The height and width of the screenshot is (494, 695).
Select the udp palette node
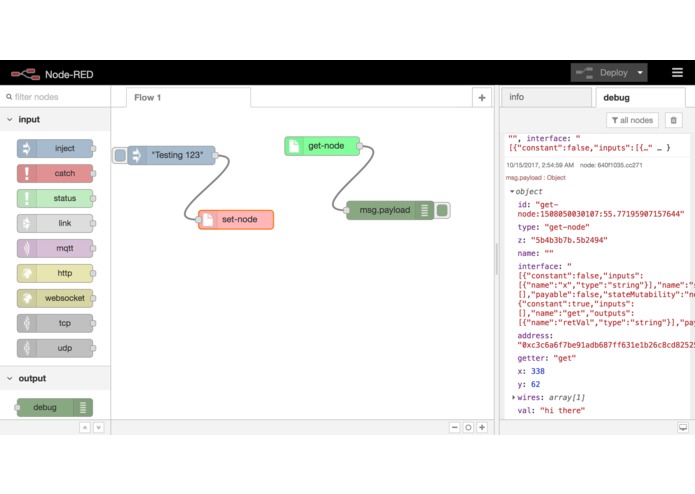(x=55, y=348)
